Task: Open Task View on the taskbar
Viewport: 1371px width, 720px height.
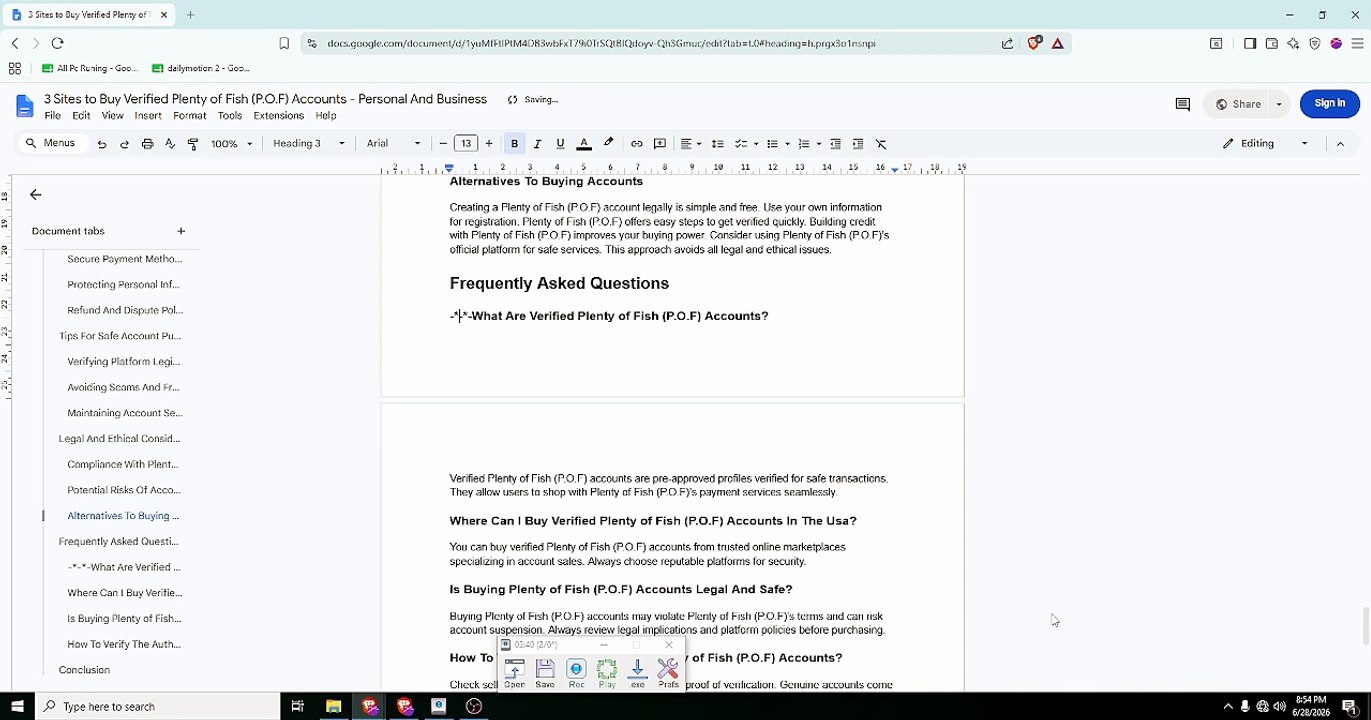Action: [x=297, y=706]
